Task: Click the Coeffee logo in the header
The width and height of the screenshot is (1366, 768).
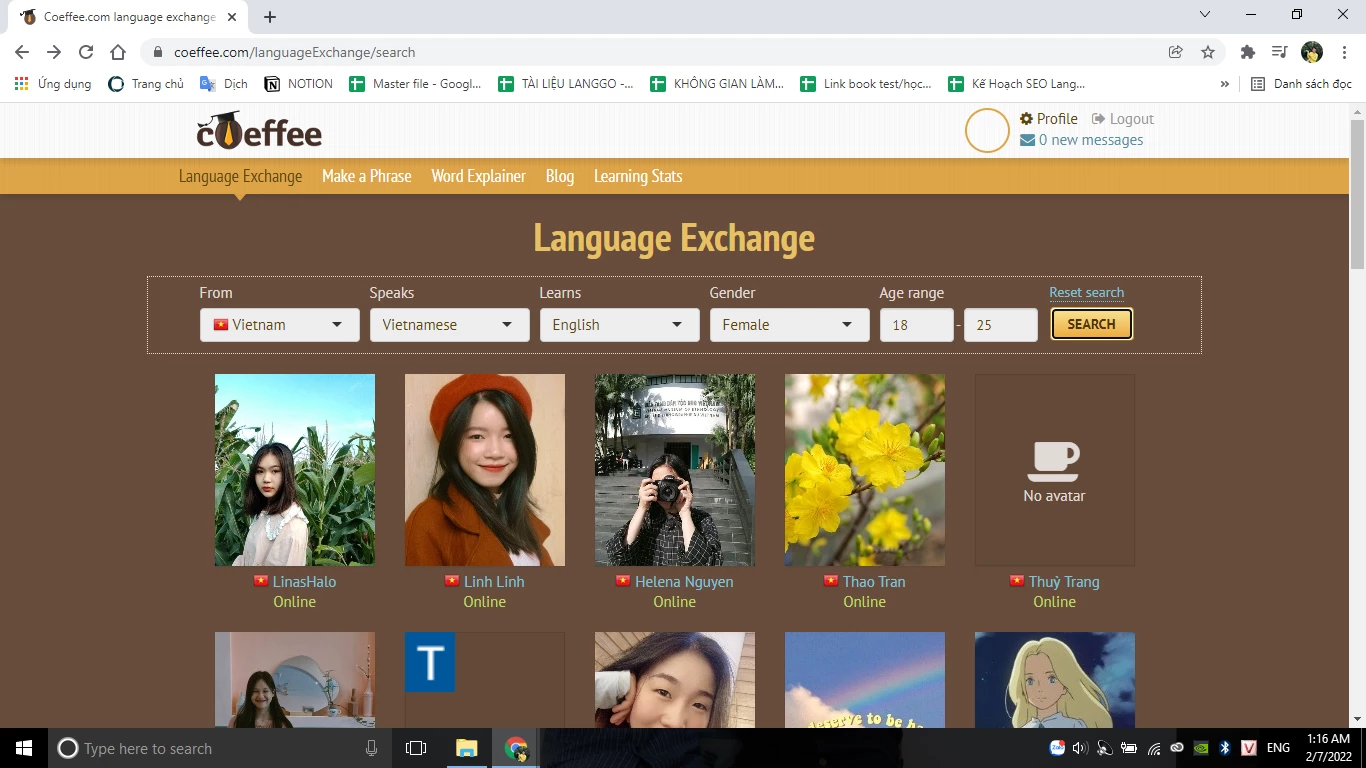Action: [x=259, y=131]
